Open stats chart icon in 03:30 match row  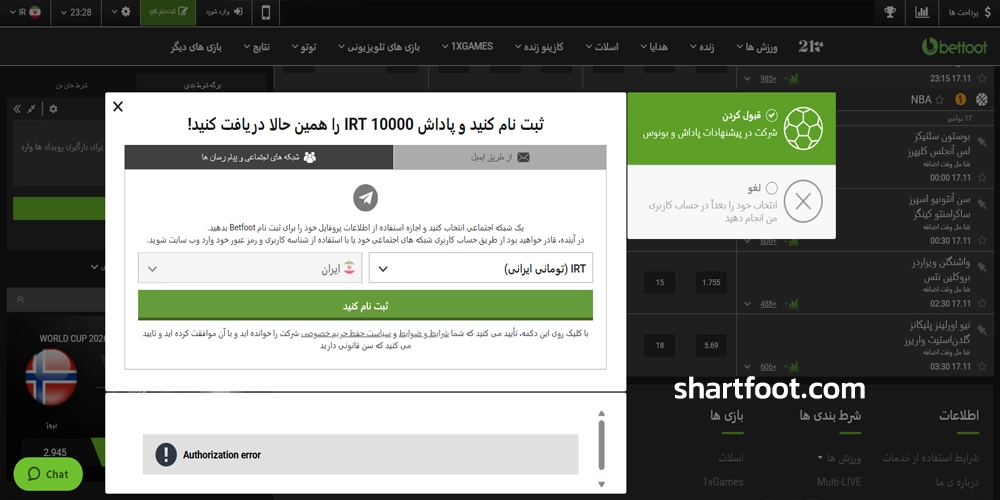[x=793, y=367]
